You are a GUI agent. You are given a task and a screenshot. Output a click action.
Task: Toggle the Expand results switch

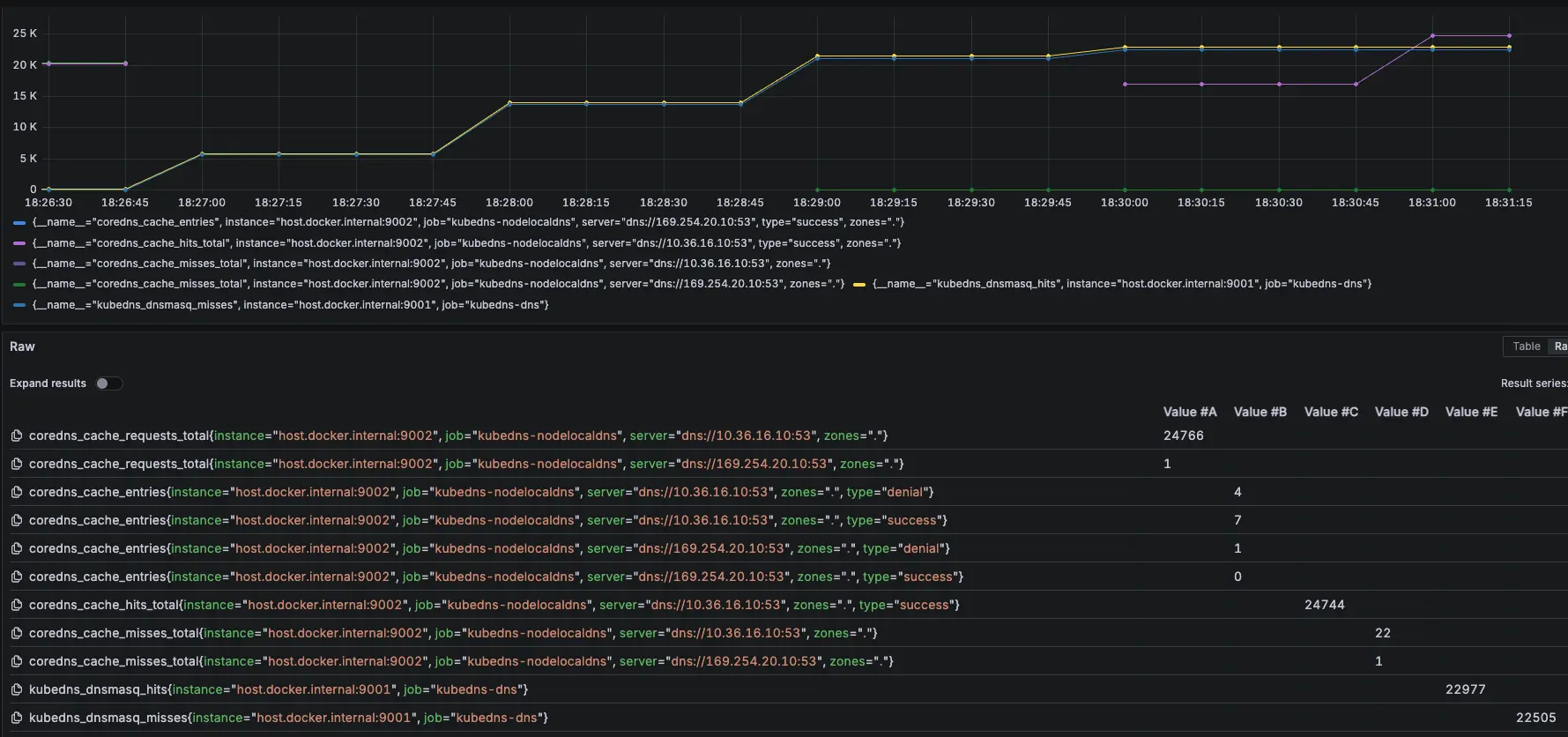(108, 383)
